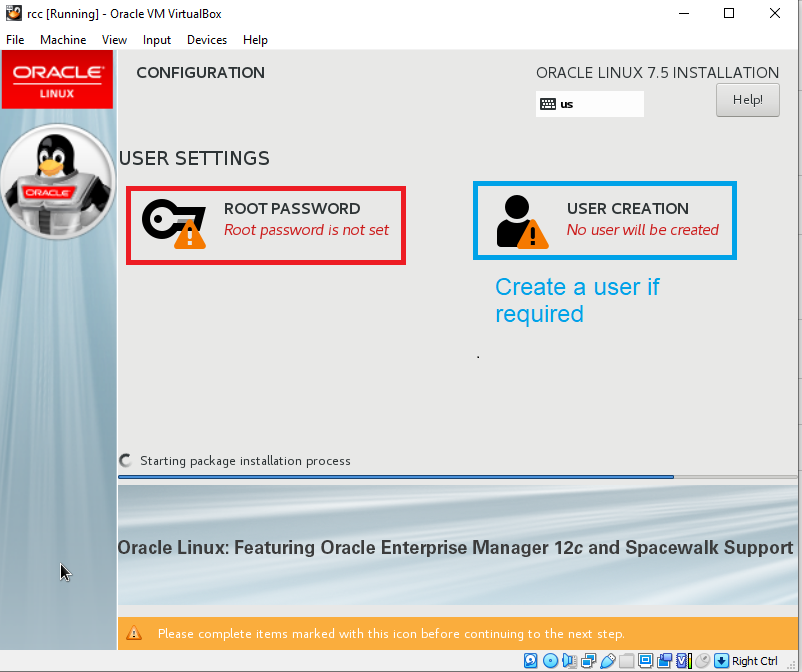Viewport: 802px width, 672px height.
Task: Click the USB devices status icon
Action: coord(608,661)
